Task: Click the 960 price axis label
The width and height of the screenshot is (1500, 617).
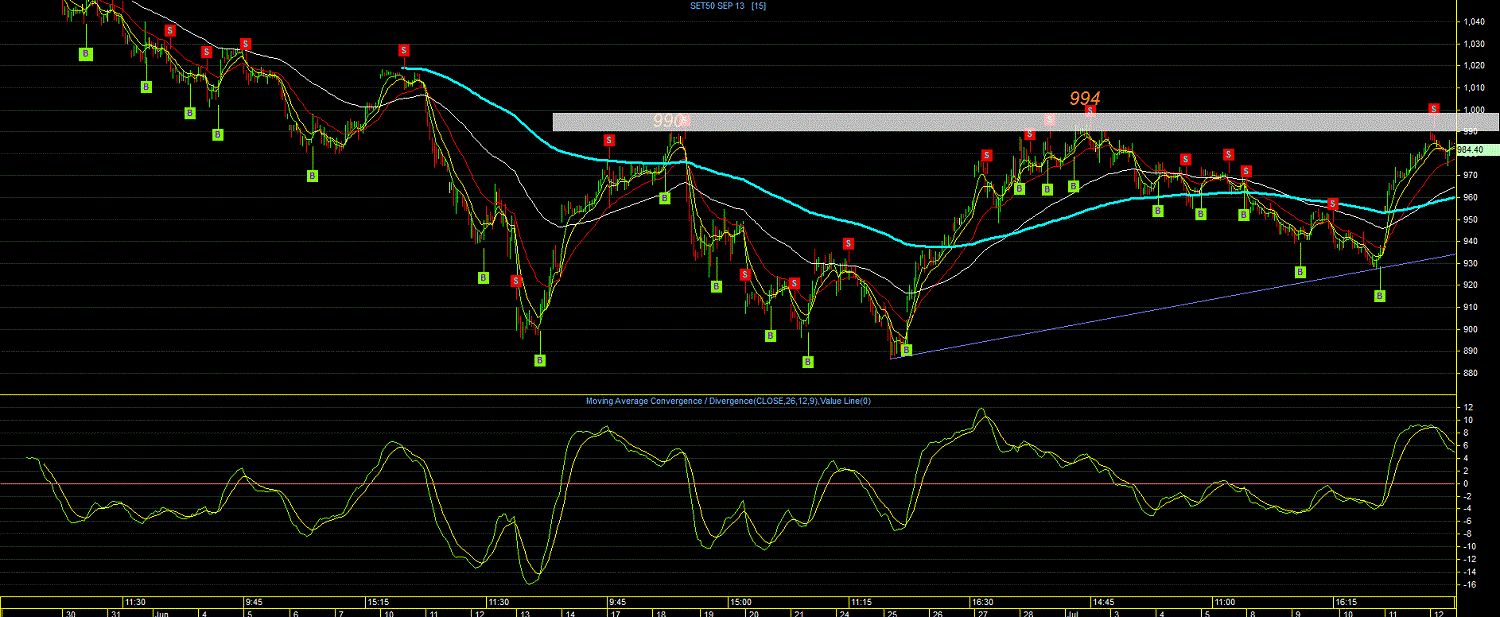Action: [x=1471, y=197]
